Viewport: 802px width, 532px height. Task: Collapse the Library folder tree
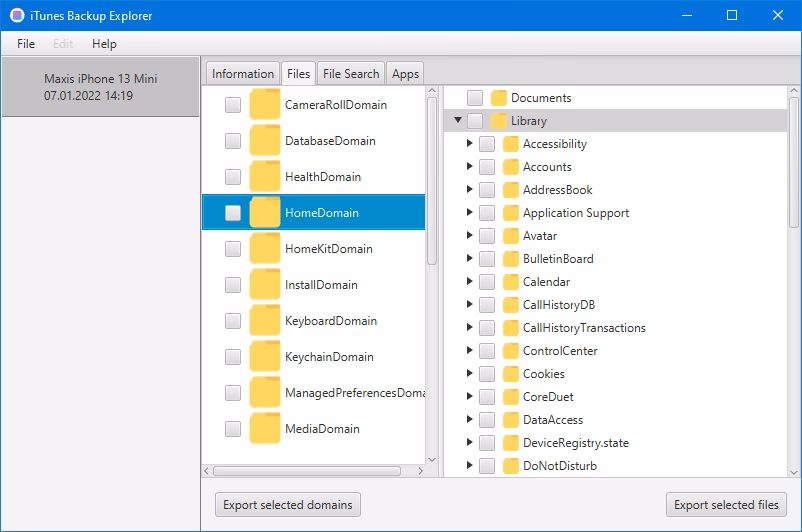458,121
